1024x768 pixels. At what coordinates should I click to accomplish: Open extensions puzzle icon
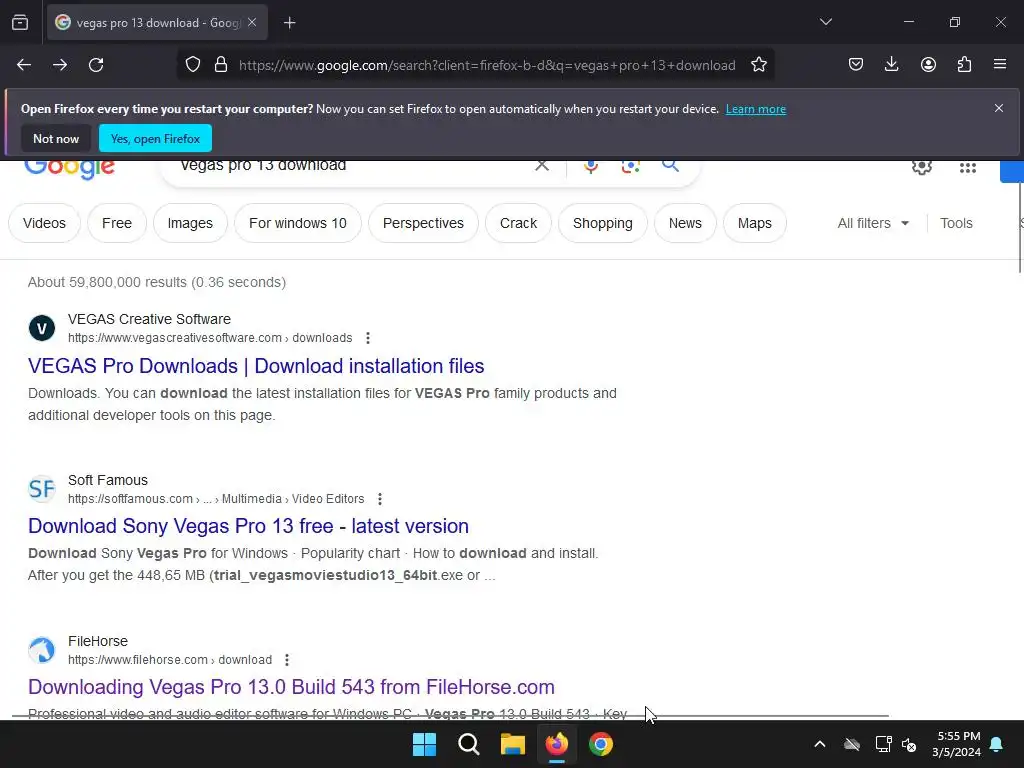(964, 64)
